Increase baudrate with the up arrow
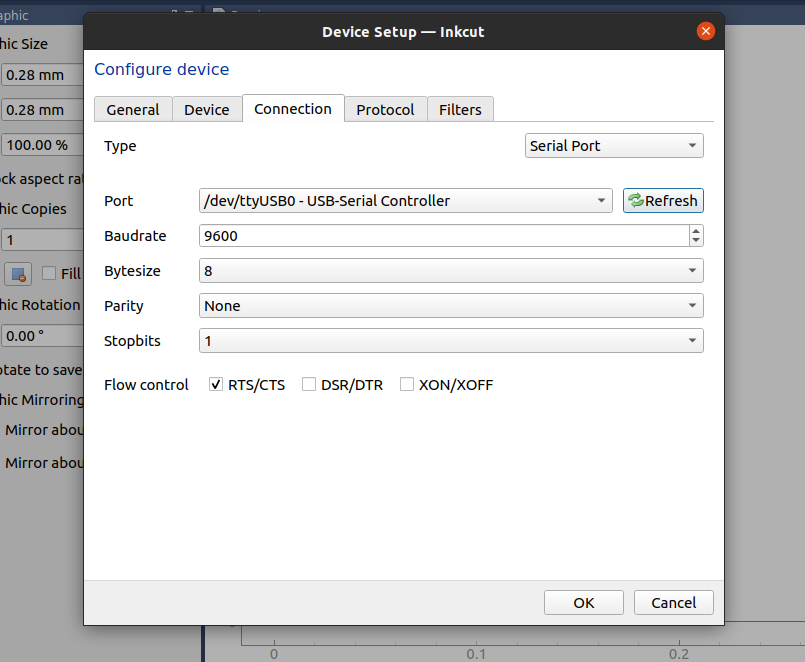 click(696, 231)
